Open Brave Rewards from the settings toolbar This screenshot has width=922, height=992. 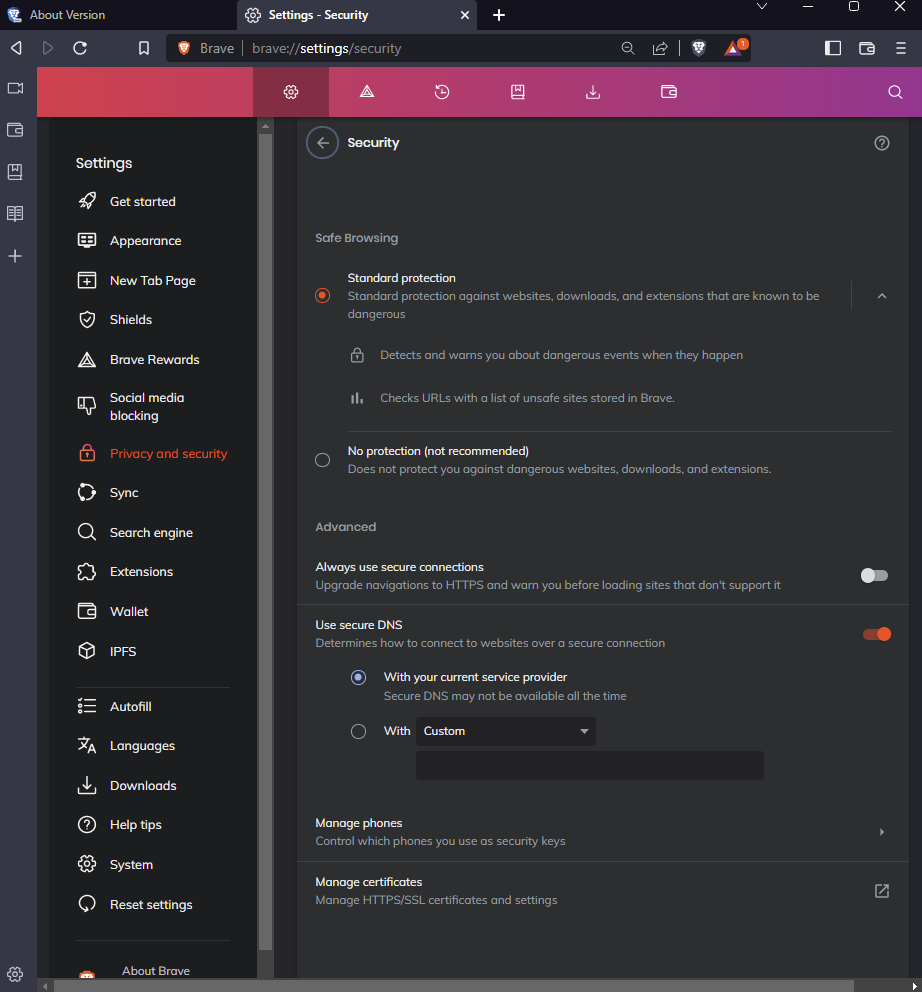coord(366,91)
